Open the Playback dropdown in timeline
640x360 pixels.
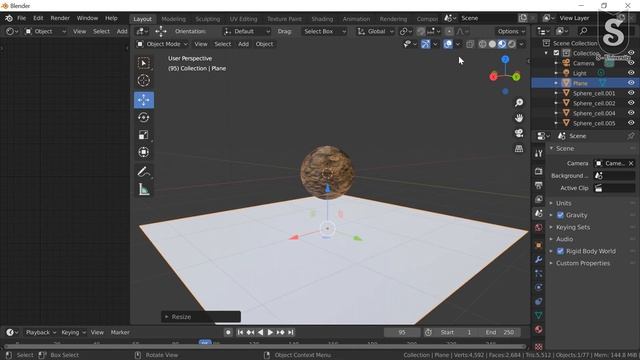pyautogui.click(x=41, y=333)
